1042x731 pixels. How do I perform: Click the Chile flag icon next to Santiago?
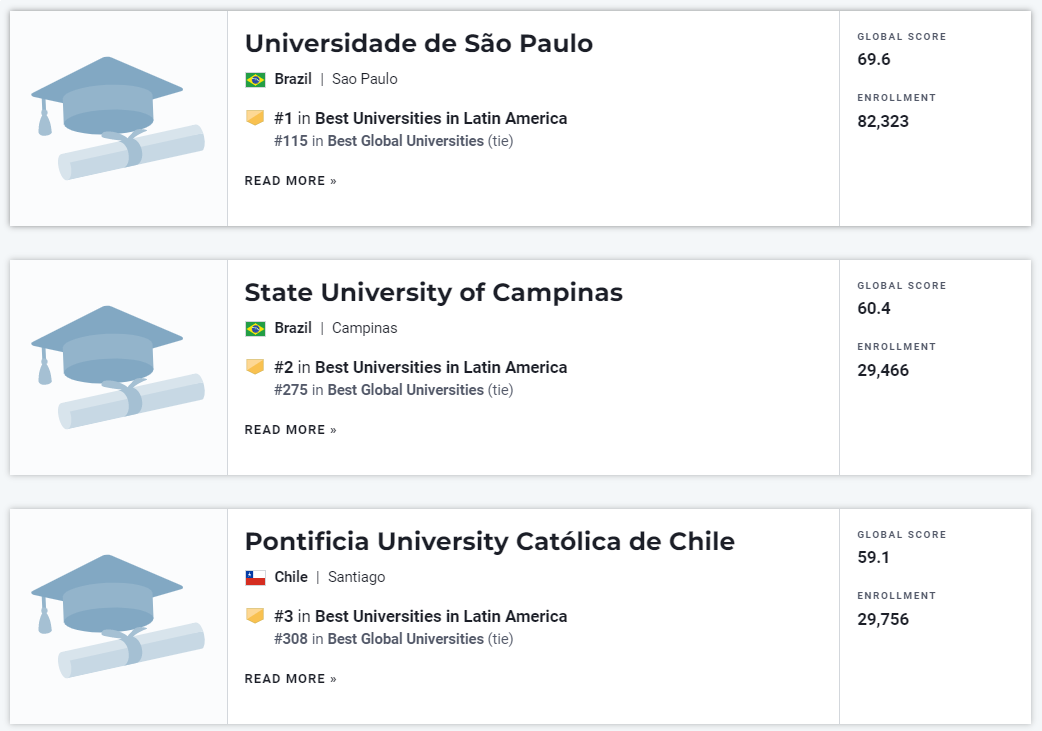(255, 578)
